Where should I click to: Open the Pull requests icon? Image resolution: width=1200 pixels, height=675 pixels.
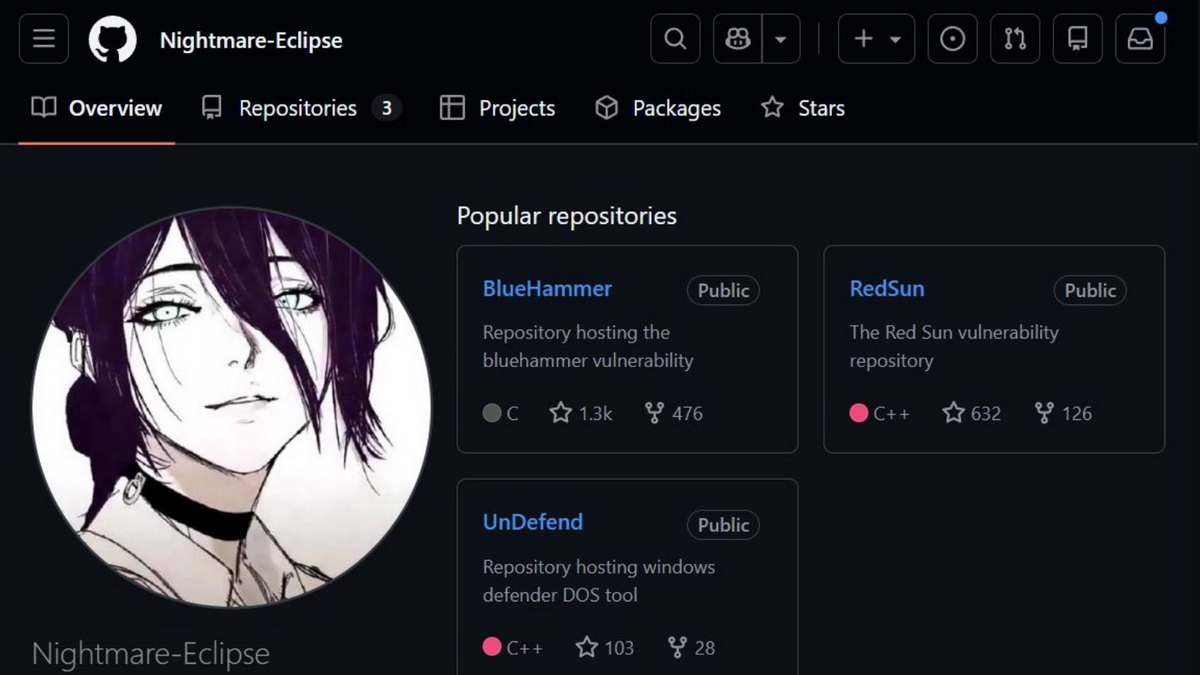click(x=1015, y=39)
